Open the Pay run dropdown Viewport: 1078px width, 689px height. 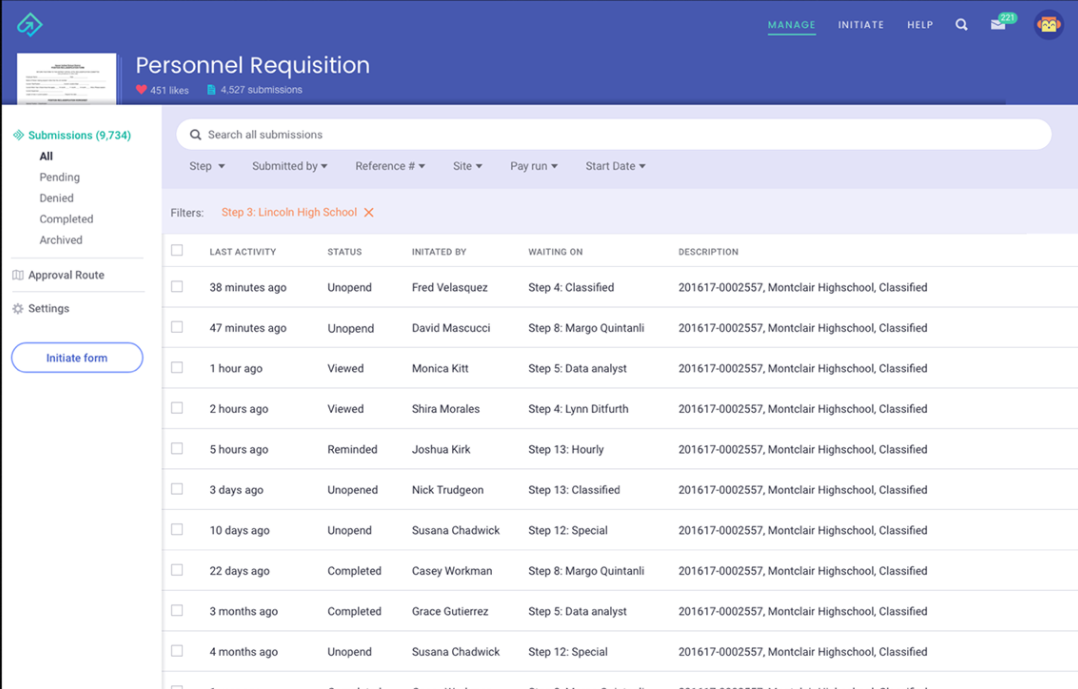click(x=533, y=166)
